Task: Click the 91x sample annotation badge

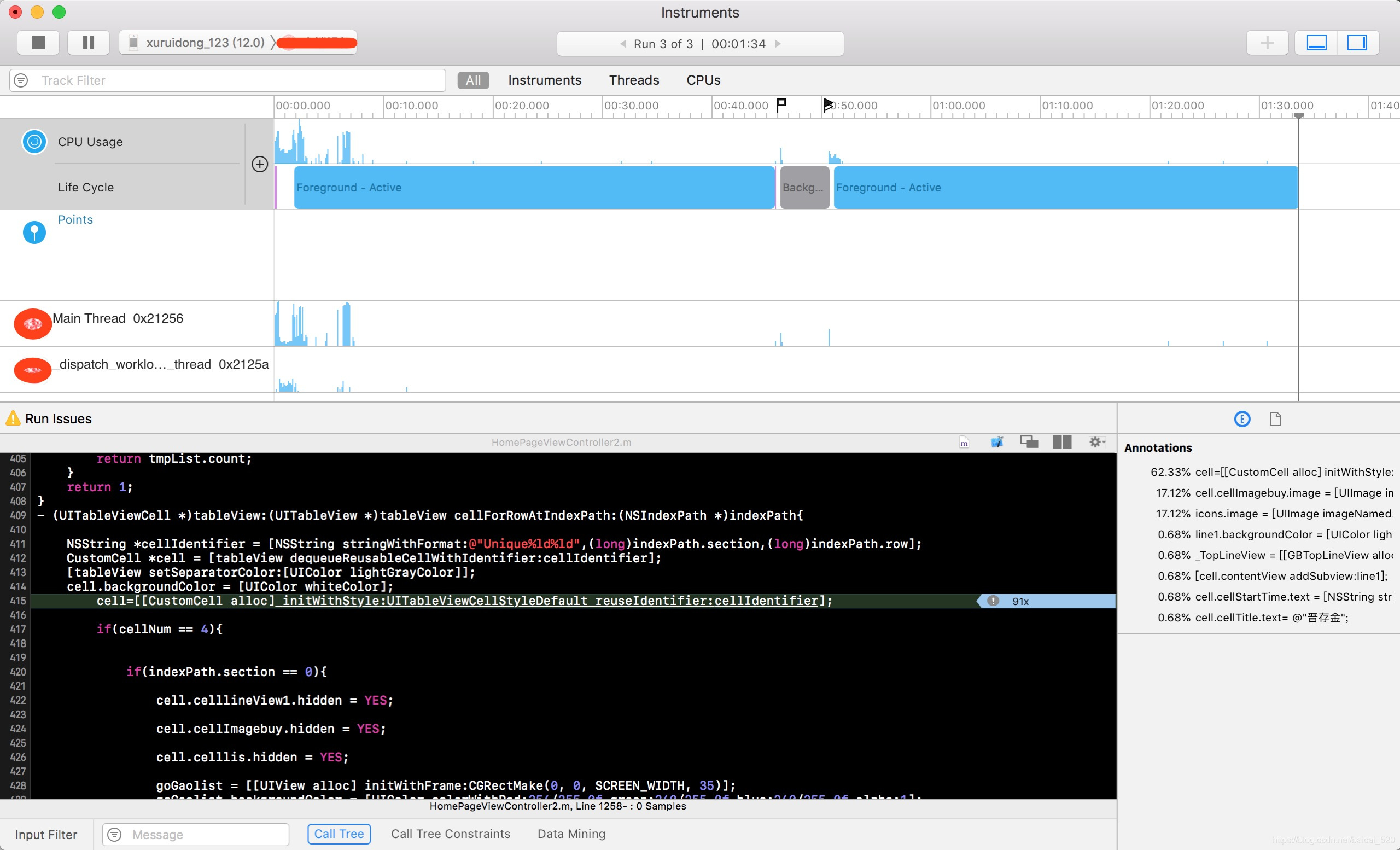Action: point(1020,601)
